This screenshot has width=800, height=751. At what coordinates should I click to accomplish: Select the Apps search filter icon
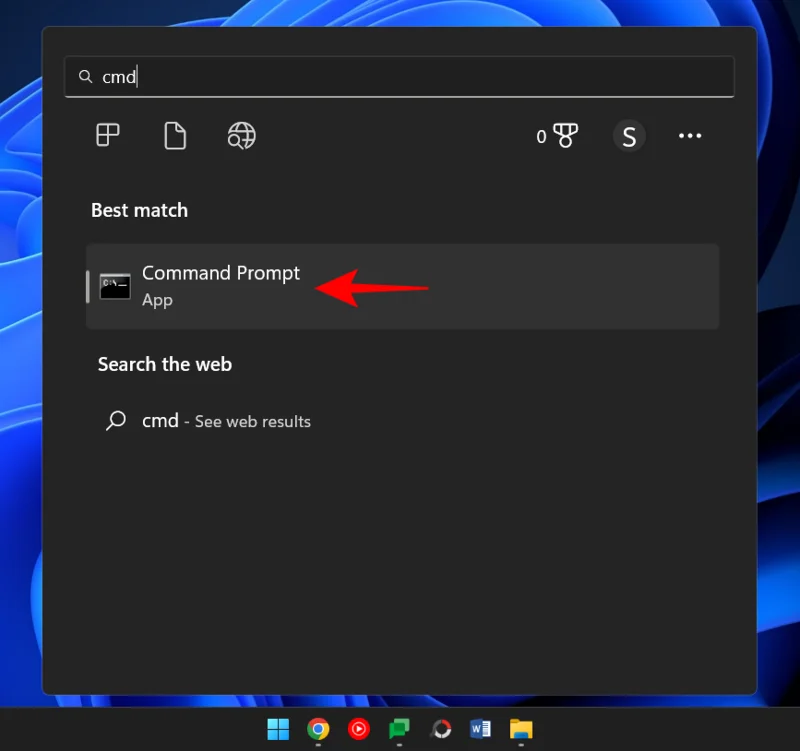(108, 136)
